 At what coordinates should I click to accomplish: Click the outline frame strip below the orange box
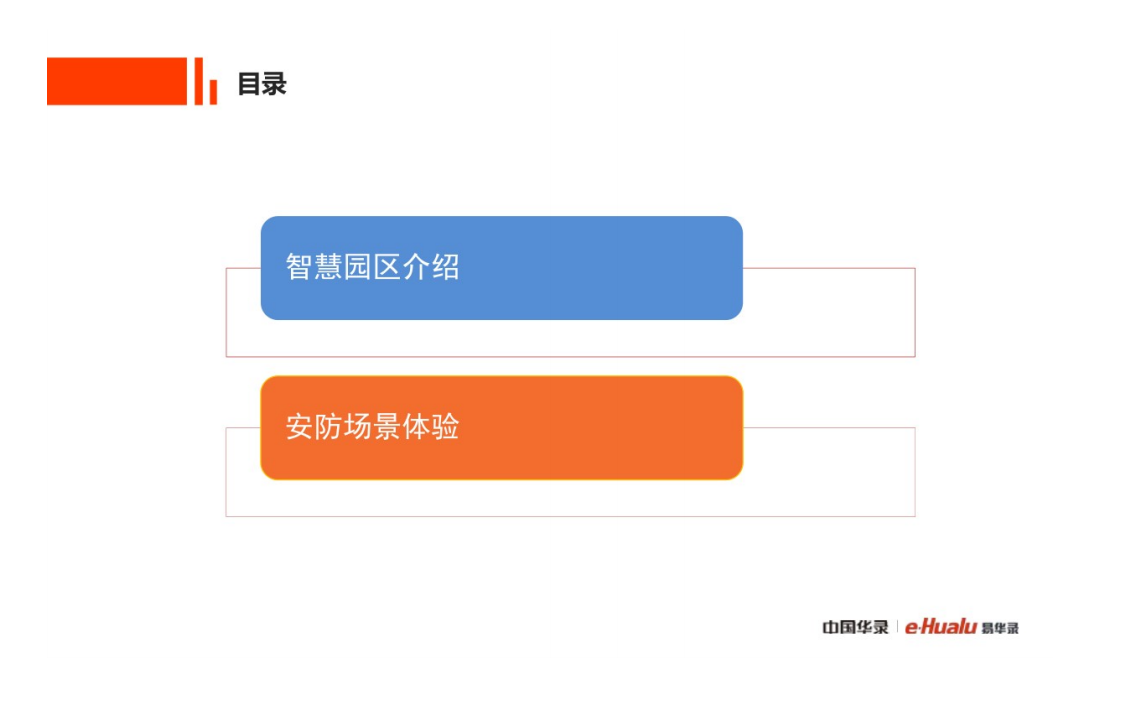500,498
